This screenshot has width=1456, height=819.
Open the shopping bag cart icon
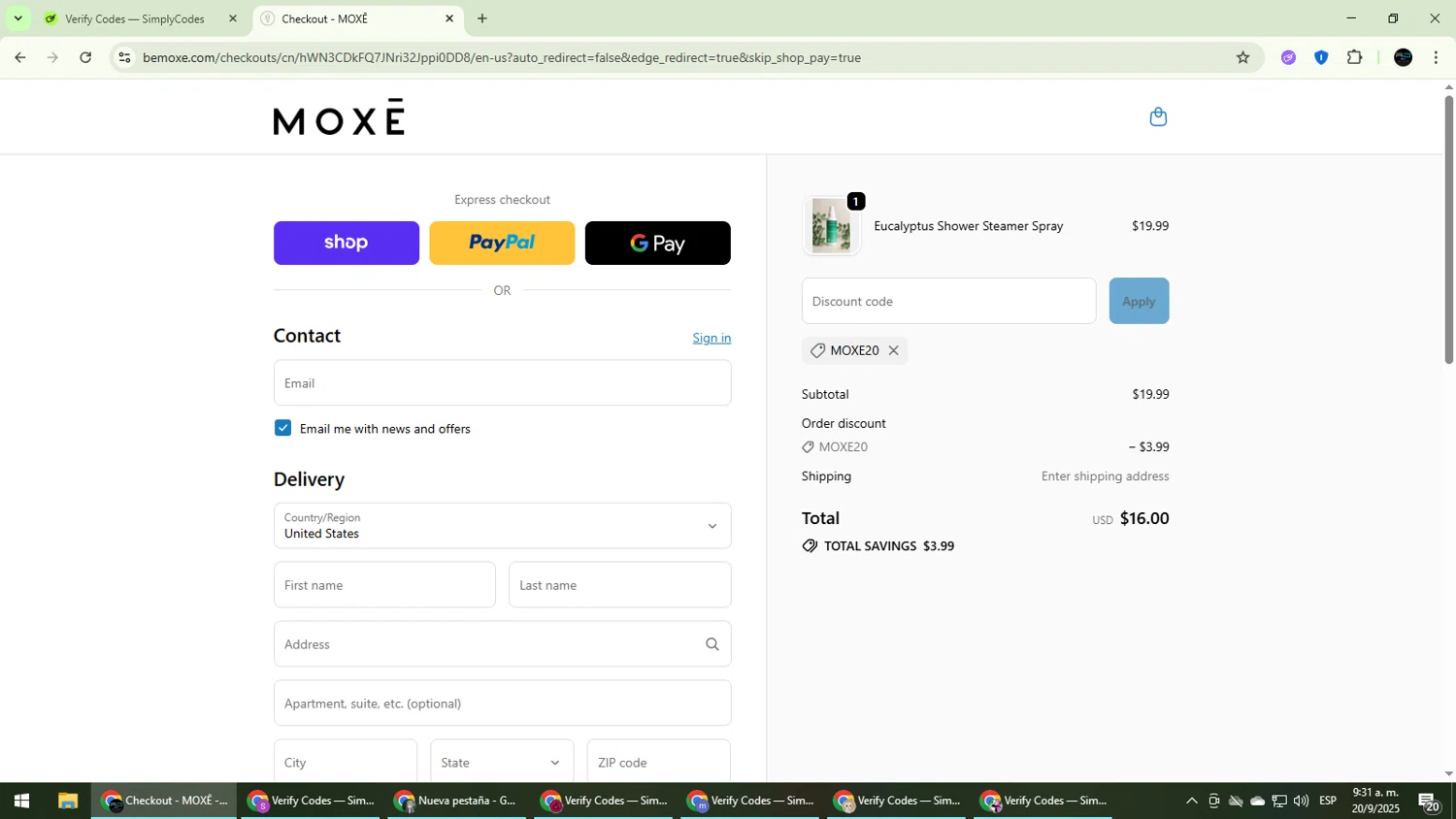tap(1157, 117)
